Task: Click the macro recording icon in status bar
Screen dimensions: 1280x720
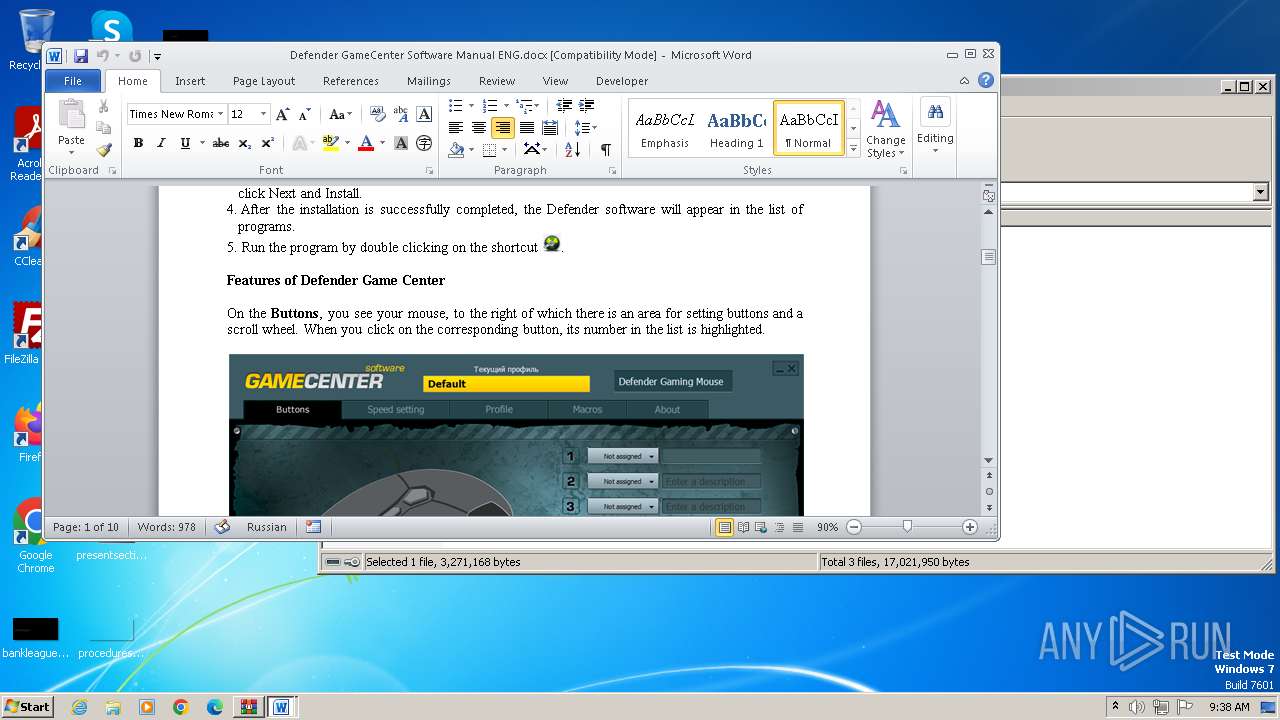Action: [x=314, y=527]
